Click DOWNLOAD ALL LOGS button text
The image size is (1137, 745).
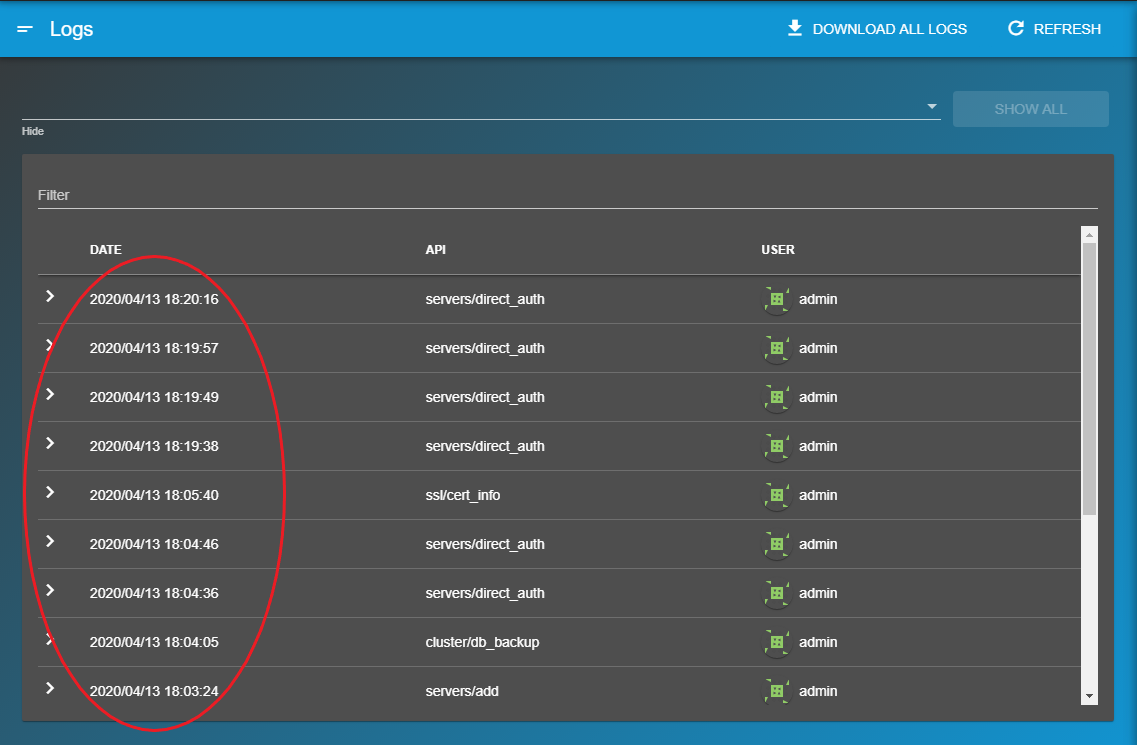[890, 29]
